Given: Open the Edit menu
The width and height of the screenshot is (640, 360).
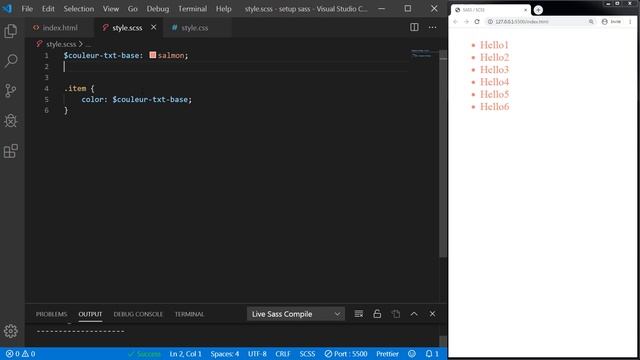Looking at the screenshot, I should (48, 9).
